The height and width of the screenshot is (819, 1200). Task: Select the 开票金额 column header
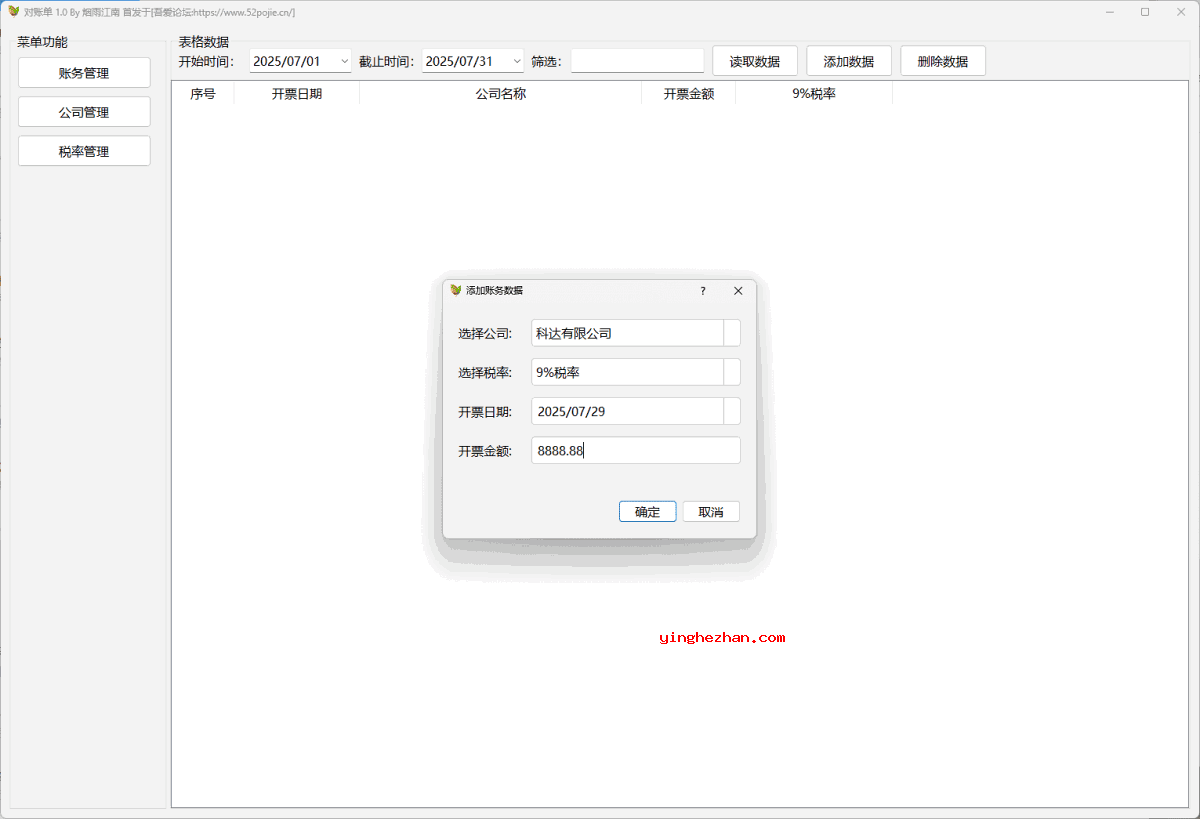688,93
